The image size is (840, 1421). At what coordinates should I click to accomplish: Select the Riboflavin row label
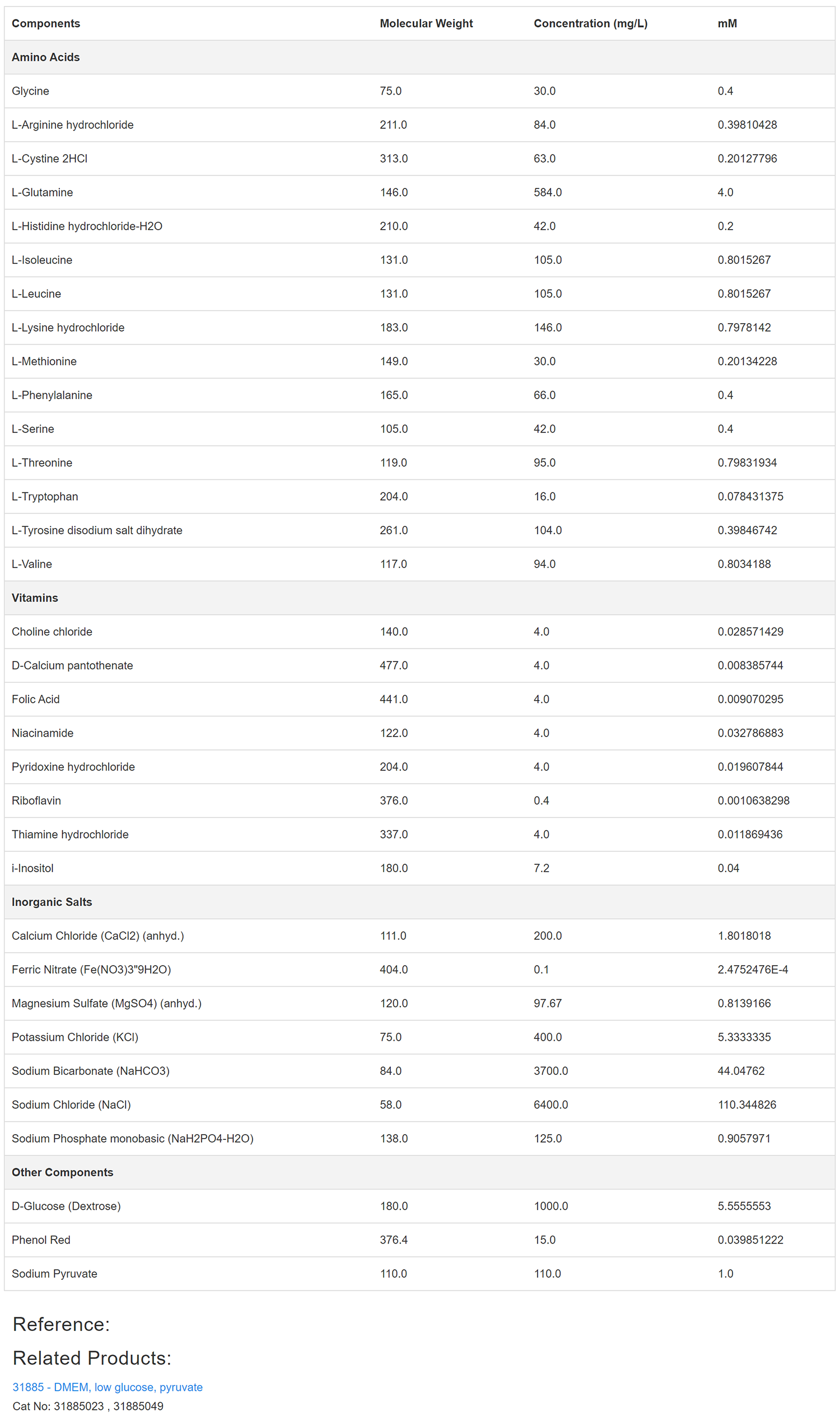pos(36,800)
